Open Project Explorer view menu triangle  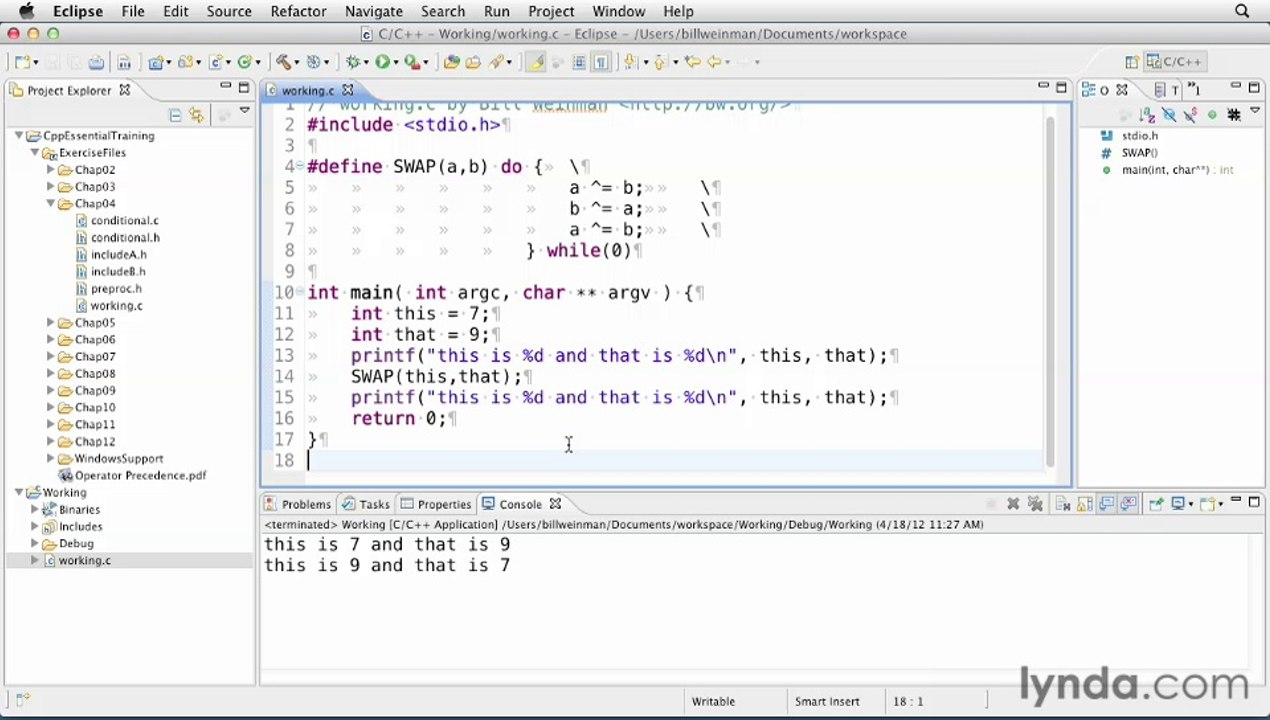[x=244, y=111]
